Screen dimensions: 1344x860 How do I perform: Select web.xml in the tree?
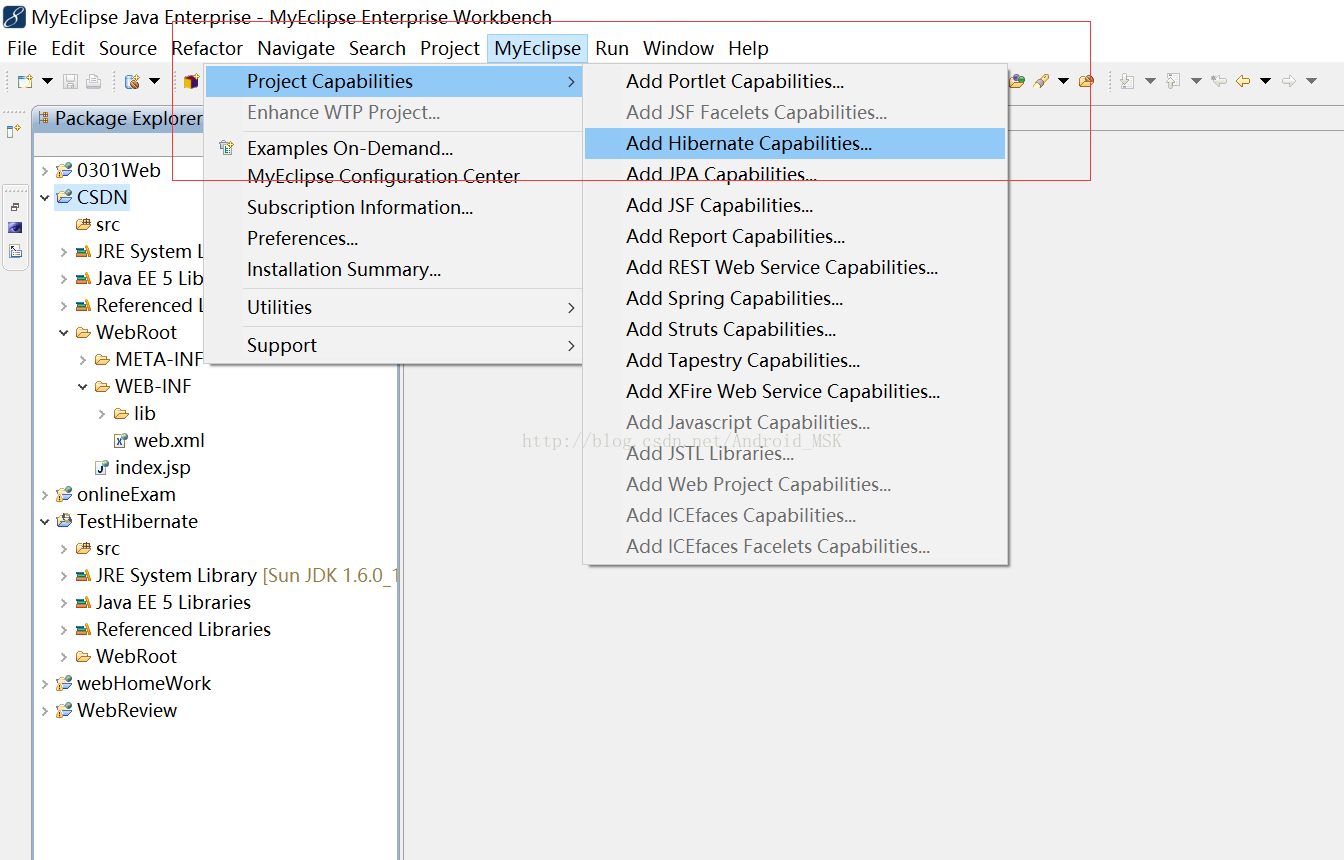click(159, 440)
